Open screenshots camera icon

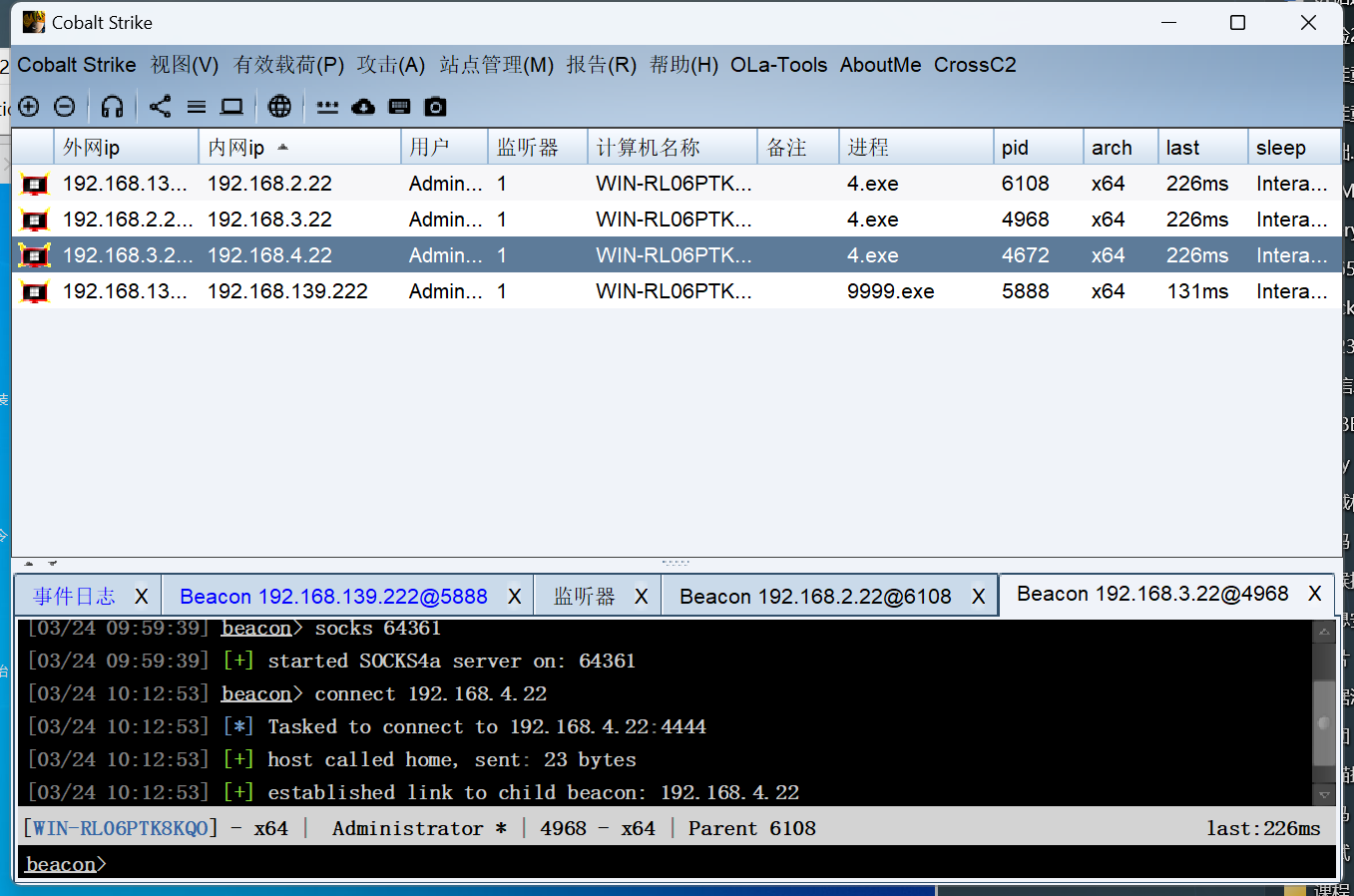435,107
